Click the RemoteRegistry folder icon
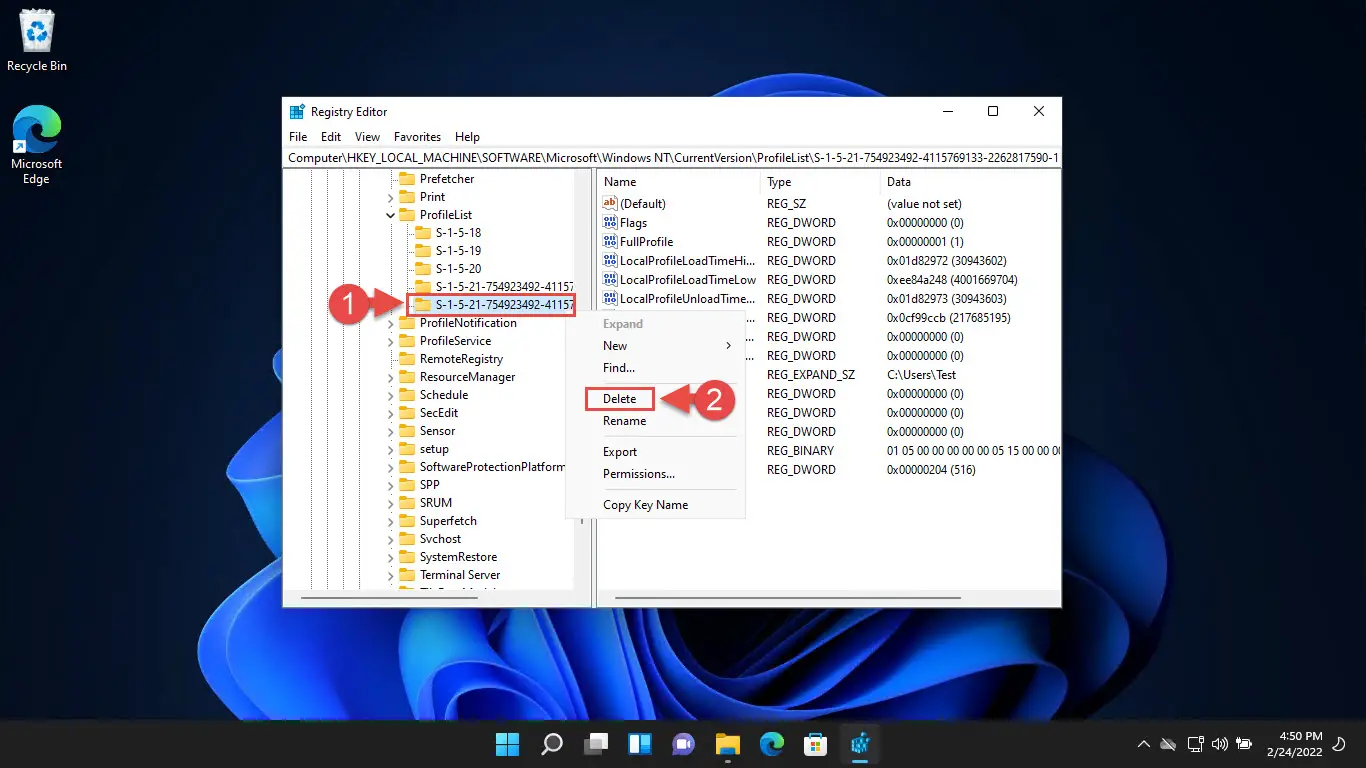The image size is (1366, 768). point(406,359)
